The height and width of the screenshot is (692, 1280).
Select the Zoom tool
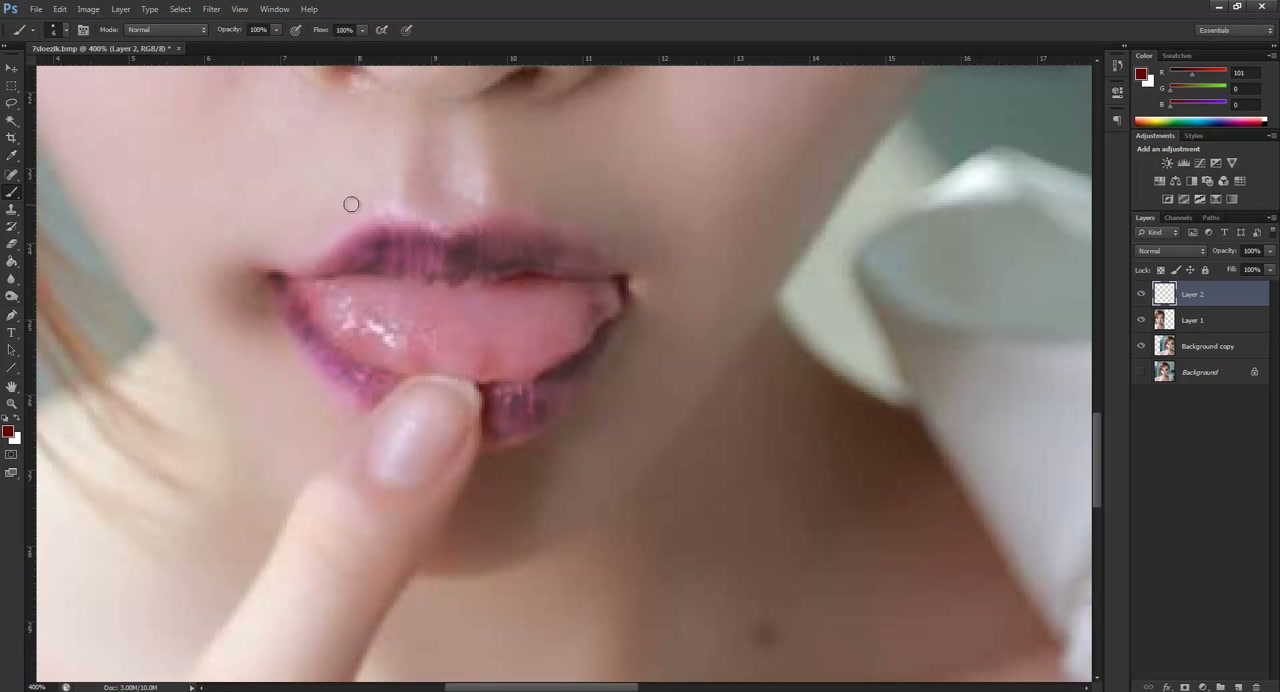click(x=11, y=403)
